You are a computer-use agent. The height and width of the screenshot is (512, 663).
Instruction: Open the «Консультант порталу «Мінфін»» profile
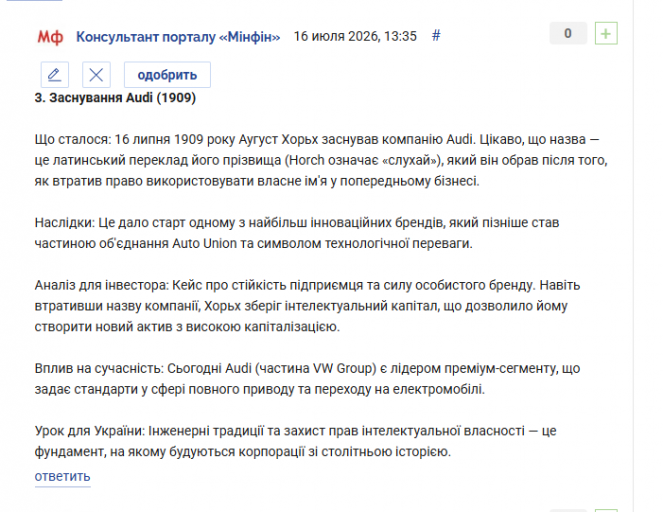point(178,37)
